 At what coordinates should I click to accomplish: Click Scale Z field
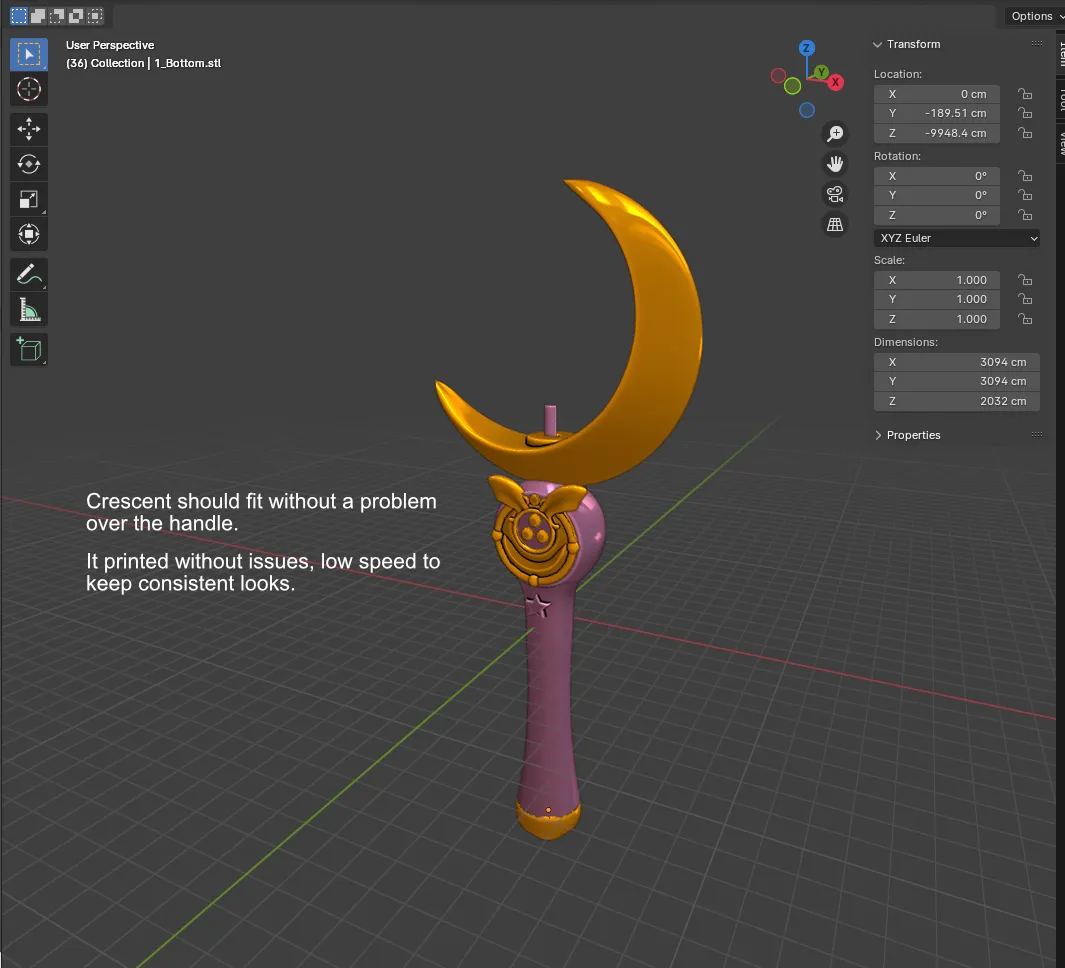[x=937, y=319]
